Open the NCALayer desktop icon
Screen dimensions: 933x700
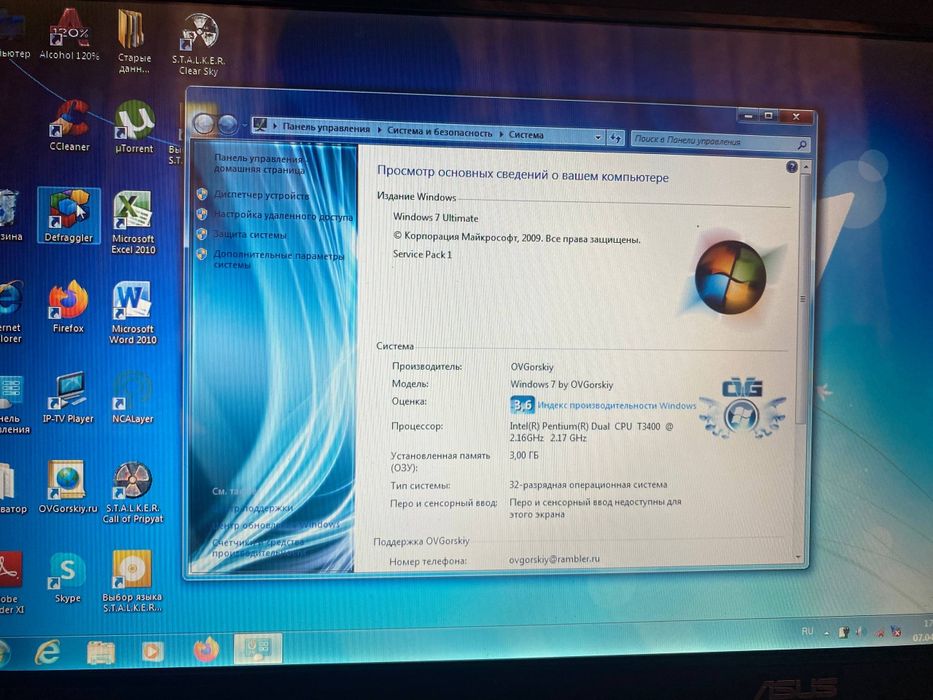point(133,398)
